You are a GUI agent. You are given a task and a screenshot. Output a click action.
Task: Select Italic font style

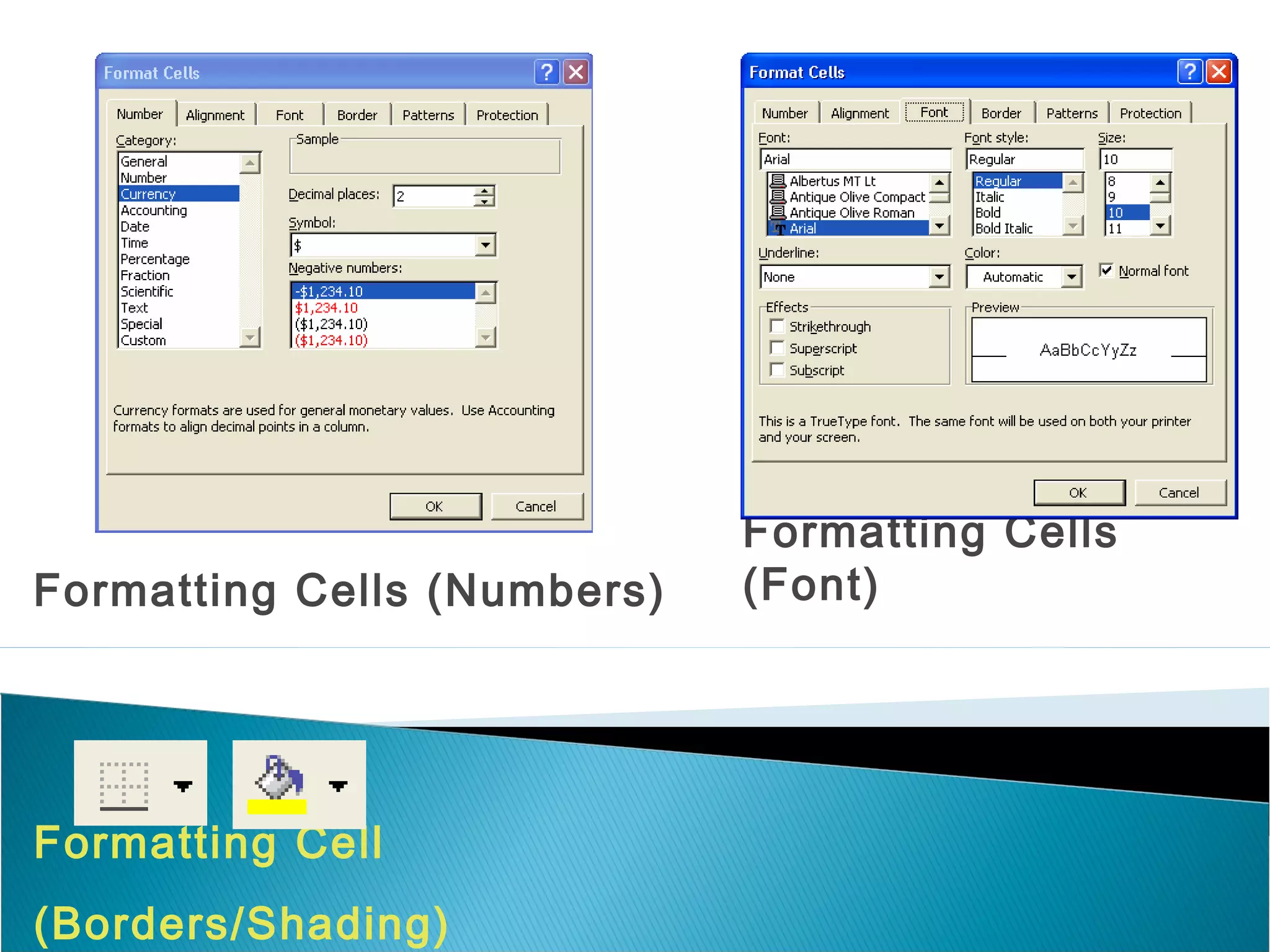coord(1018,196)
